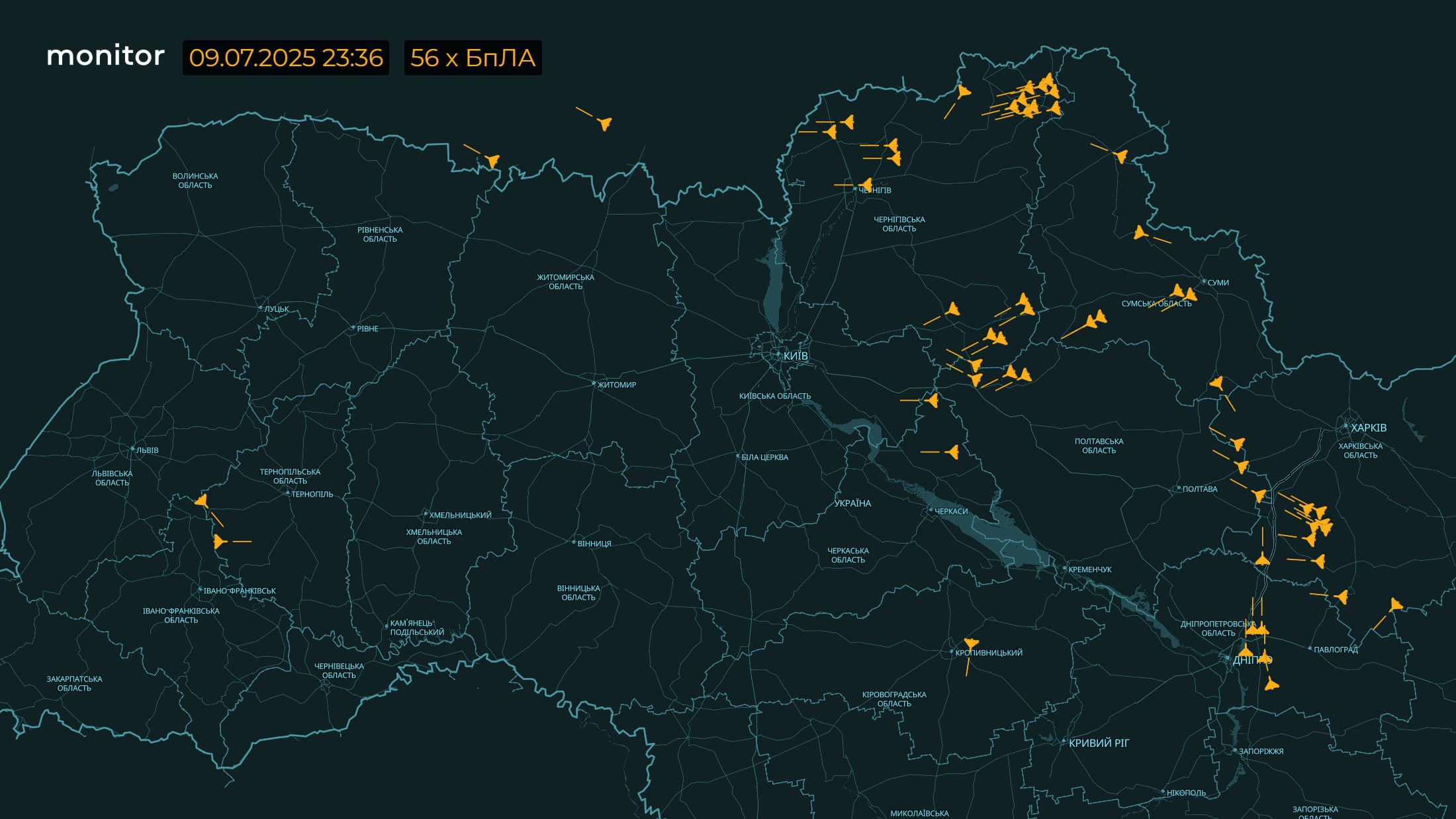Click the drone icon on Rivne region's northern border
Screen dimensions: 1456x819
pos(492,160)
